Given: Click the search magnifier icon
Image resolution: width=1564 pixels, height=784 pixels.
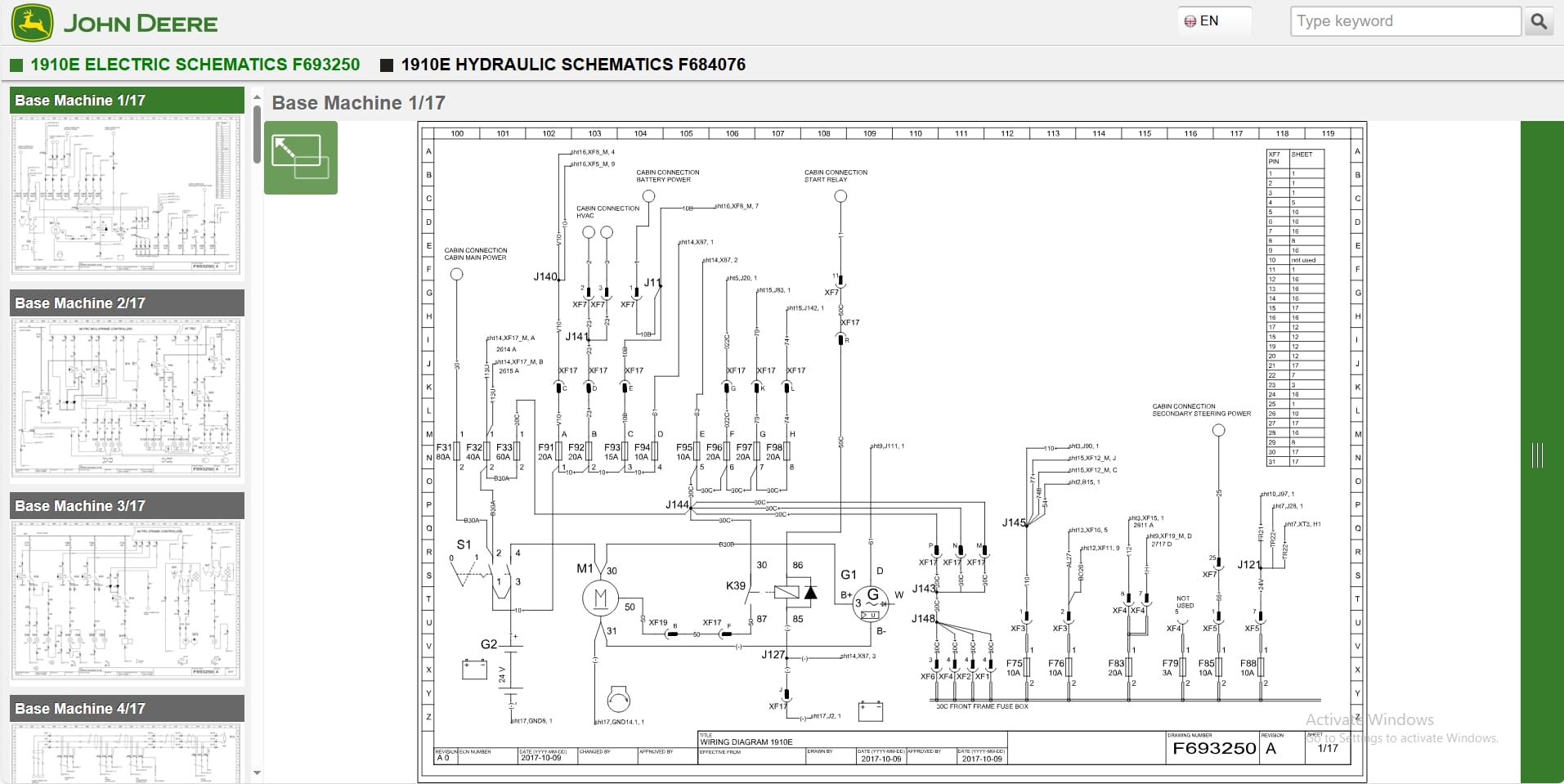Looking at the screenshot, I should [1539, 20].
